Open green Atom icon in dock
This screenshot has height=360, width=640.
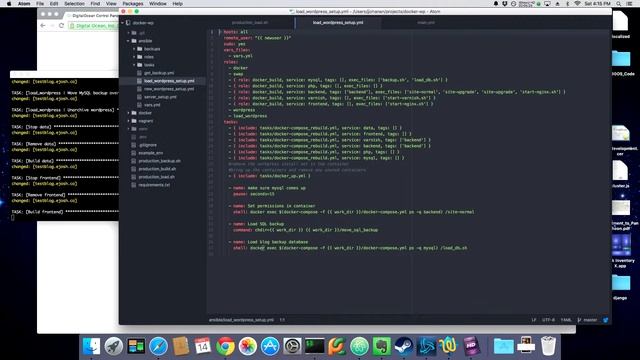[x=359, y=346]
